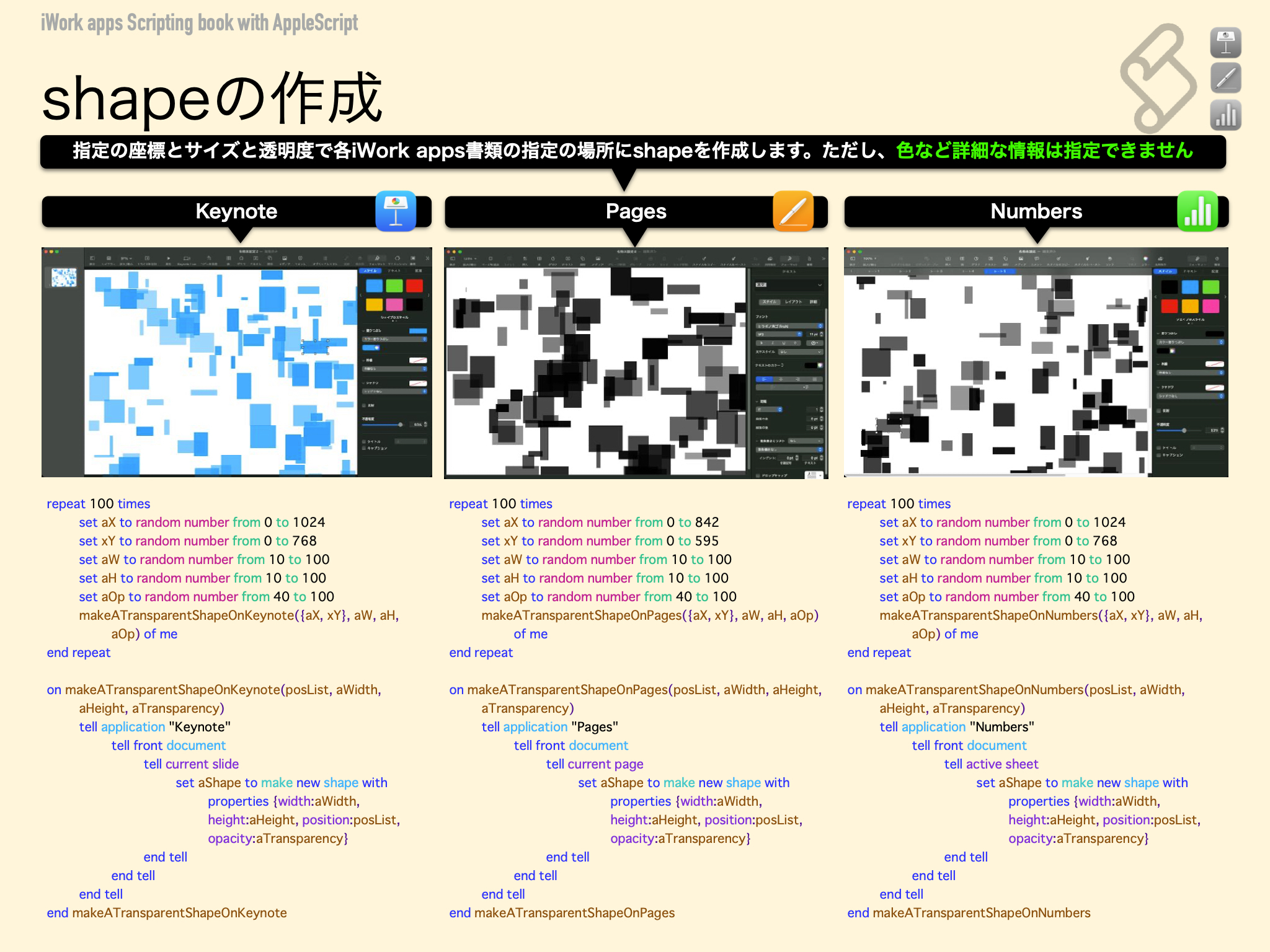Open the font family dropdown in Pages inspector
Image resolution: width=1270 pixels, height=952 pixels.
(789, 326)
